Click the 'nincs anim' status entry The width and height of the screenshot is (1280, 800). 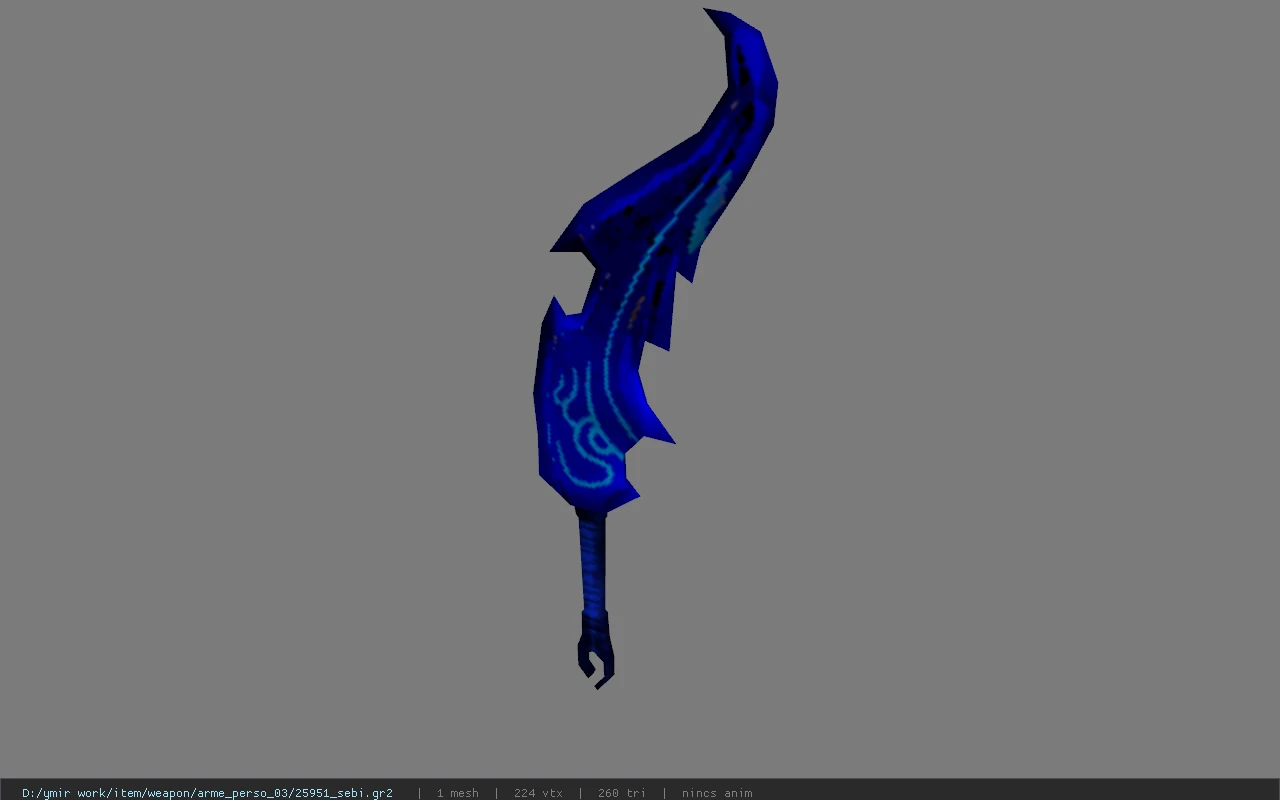[x=717, y=793]
